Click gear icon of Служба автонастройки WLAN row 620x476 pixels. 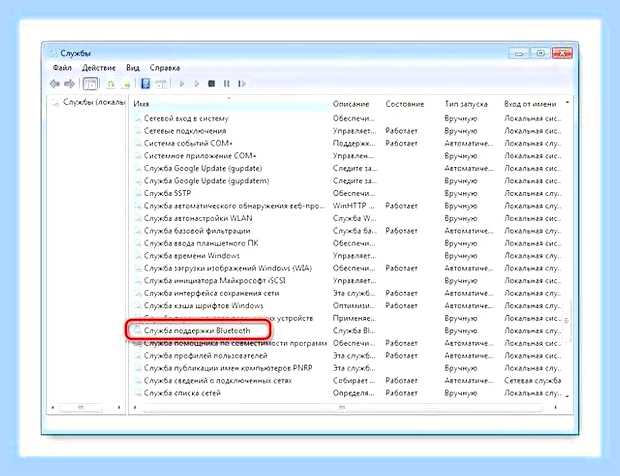138,219
